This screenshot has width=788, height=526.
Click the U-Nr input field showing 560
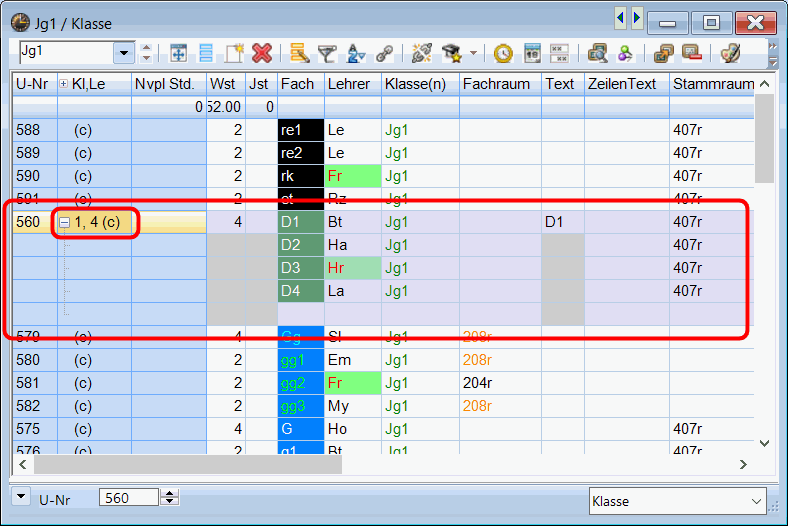click(x=128, y=497)
